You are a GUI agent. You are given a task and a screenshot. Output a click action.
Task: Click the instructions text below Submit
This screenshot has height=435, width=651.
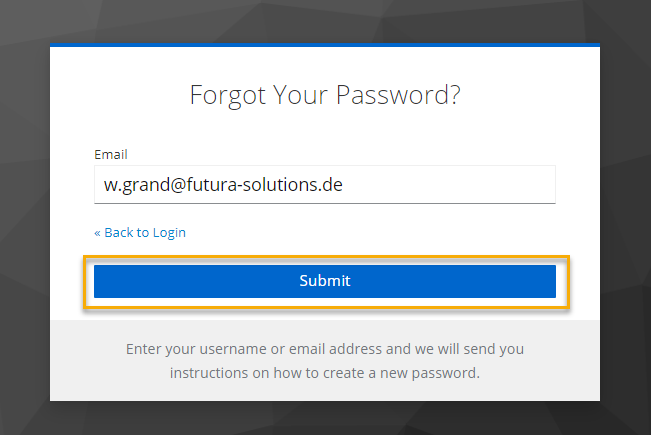pyautogui.click(x=325, y=361)
